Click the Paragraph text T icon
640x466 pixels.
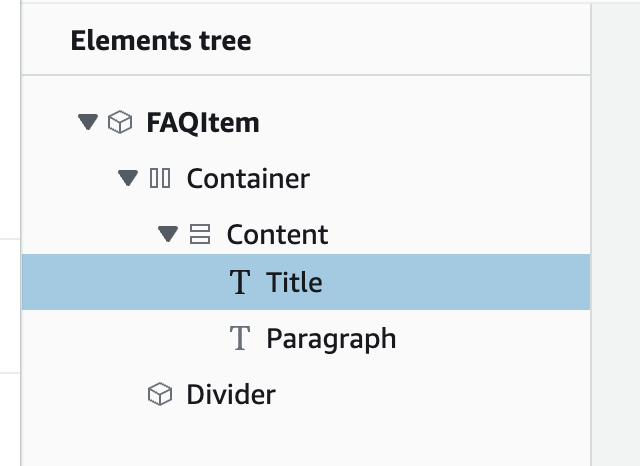240,338
